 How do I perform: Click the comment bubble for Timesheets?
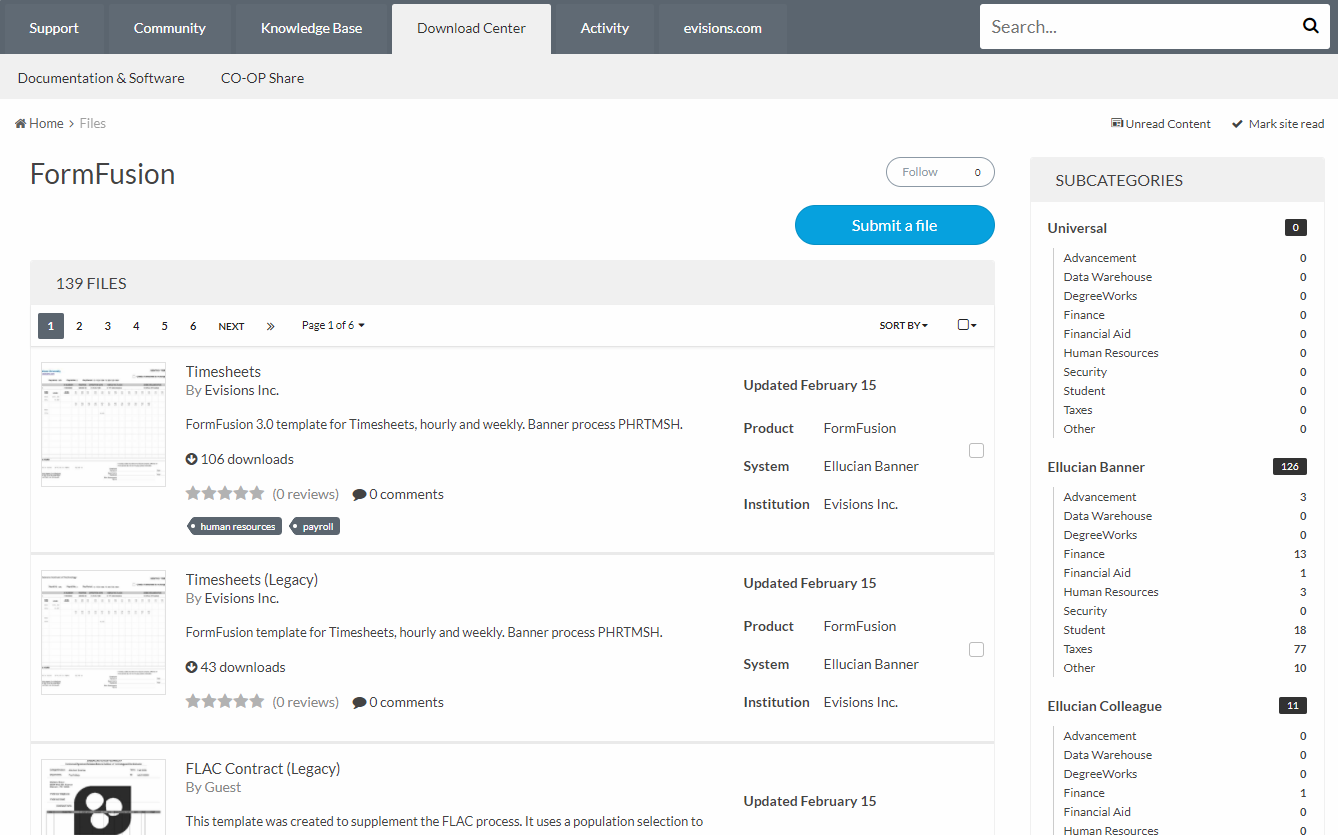point(359,495)
